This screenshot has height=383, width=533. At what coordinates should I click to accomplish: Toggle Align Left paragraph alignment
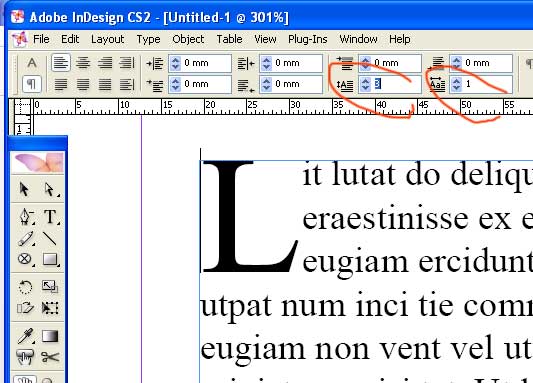[61, 63]
